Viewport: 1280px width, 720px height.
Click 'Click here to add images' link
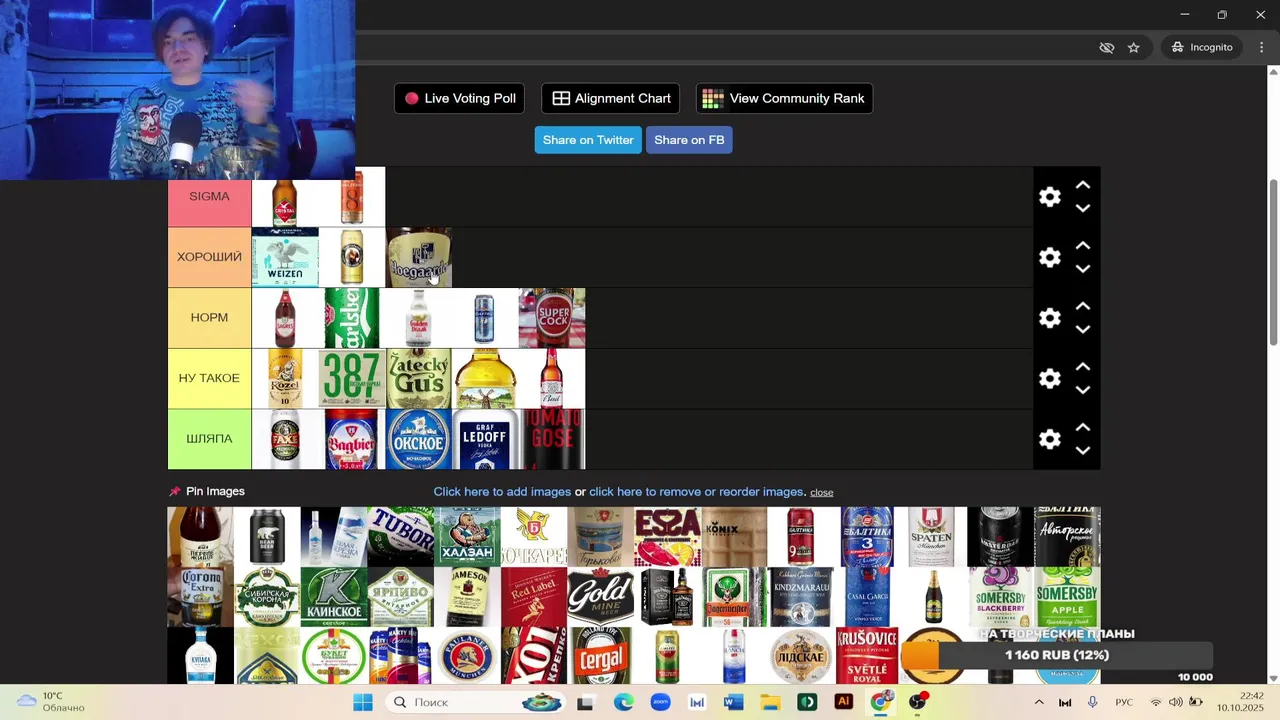coord(502,492)
